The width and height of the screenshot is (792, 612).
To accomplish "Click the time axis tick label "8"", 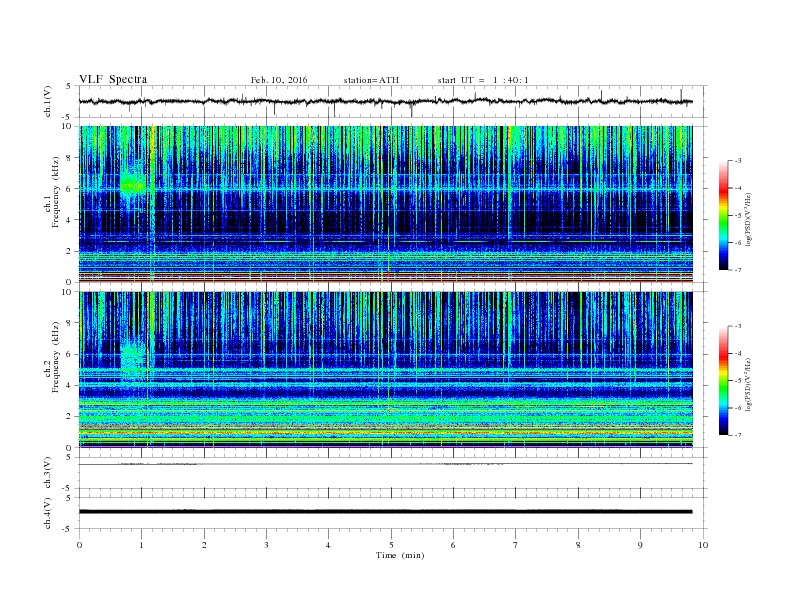I will (x=578, y=545).
